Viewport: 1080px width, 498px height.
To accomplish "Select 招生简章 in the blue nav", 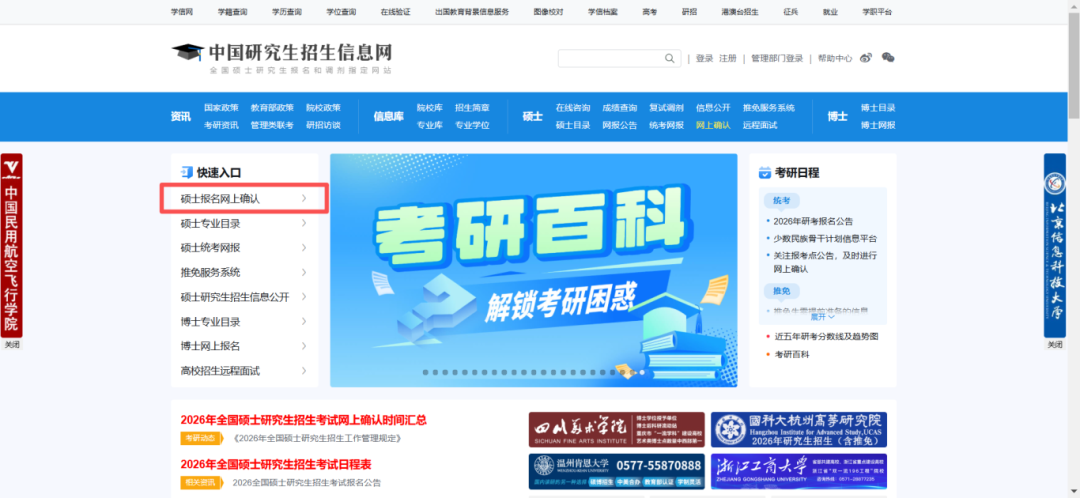I will point(472,108).
